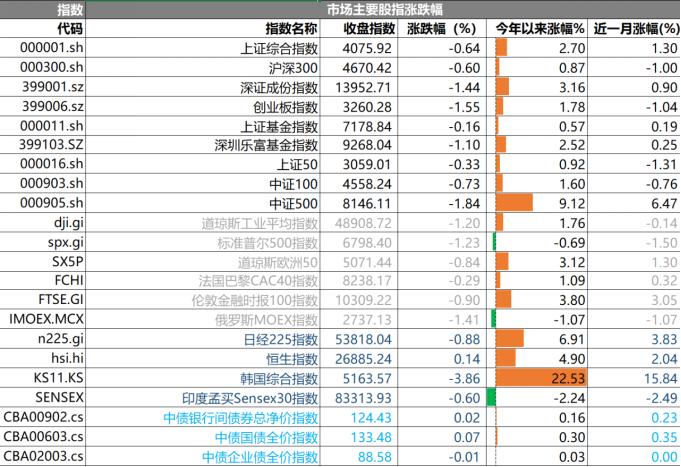The image size is (681, 467).
Task: Click the 中债企业债全价指数 blue text
Action: [260, 457]
